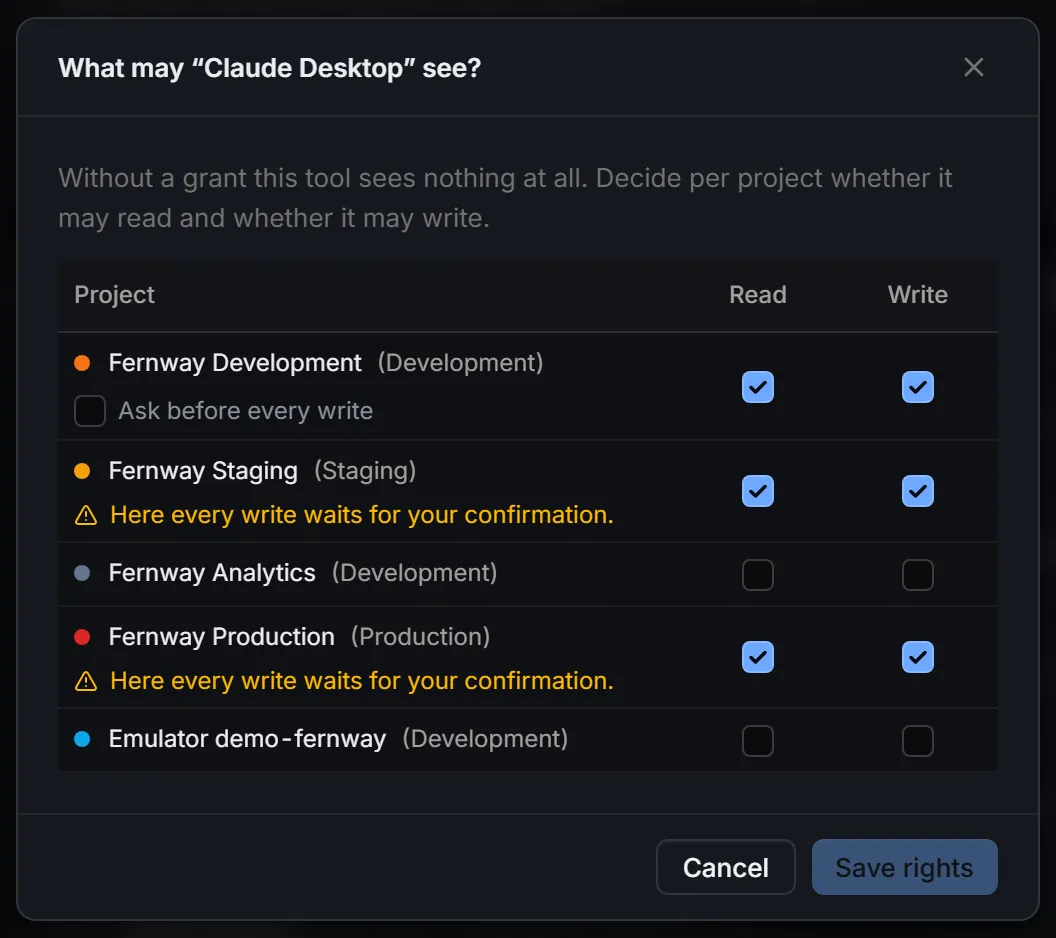Click the Ask before every write label
Screen dimensions: 1056x938
pyautogui.click(x=246, y=411)
